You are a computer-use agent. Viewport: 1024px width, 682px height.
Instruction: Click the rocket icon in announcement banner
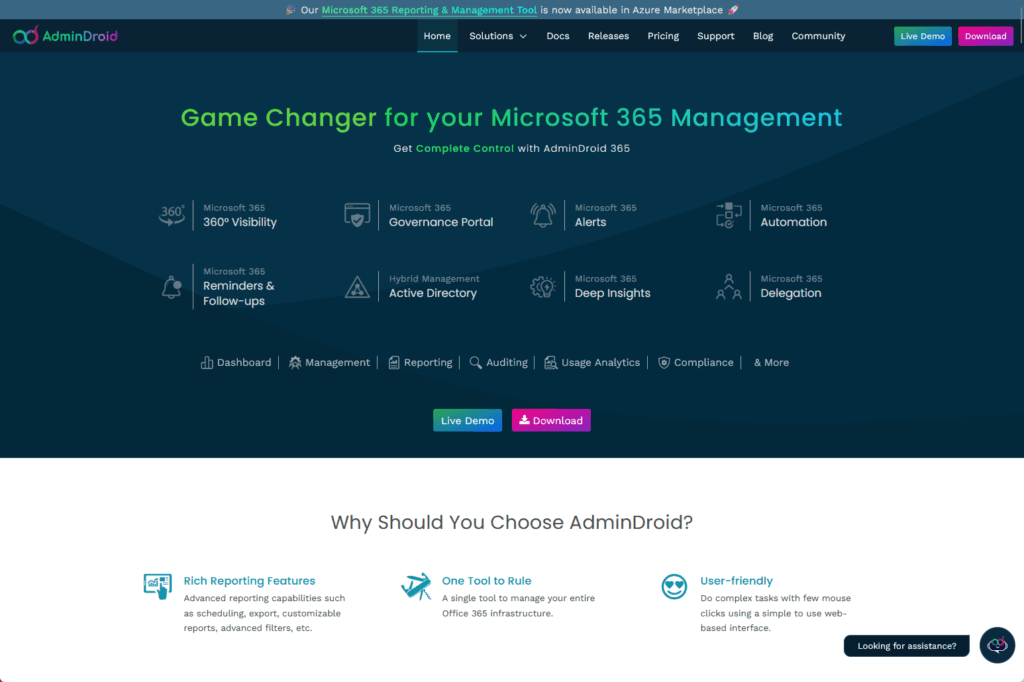(x=733, y=10)
